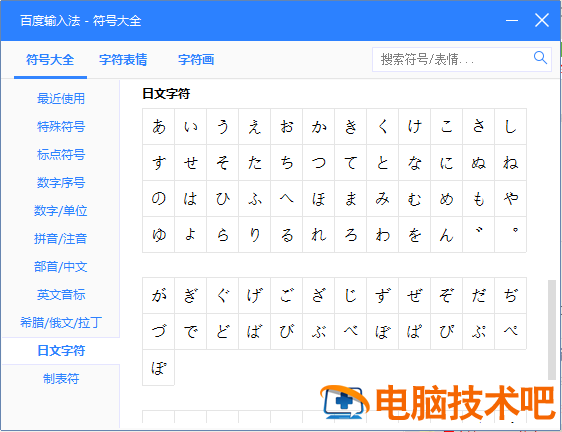The height and width of the screenshot is (432, 562).
Task: Choose the 拼音/注音 category
Action: 61,238
